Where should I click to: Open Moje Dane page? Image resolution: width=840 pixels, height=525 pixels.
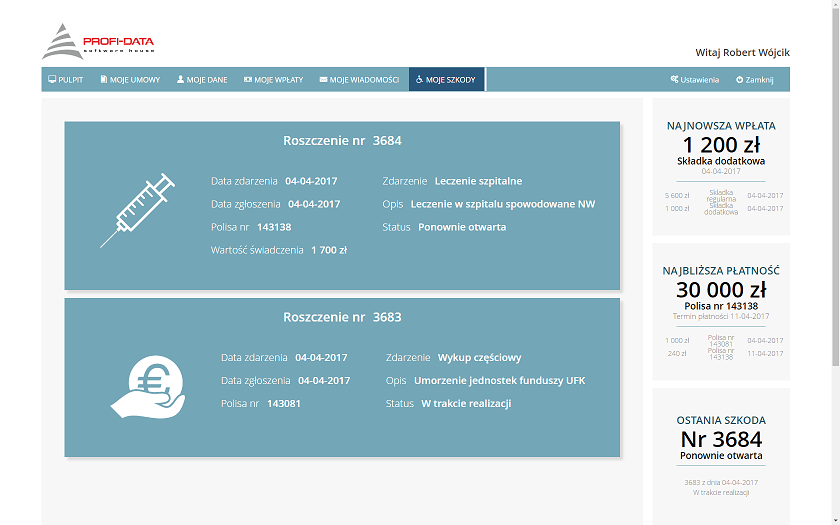202,79
